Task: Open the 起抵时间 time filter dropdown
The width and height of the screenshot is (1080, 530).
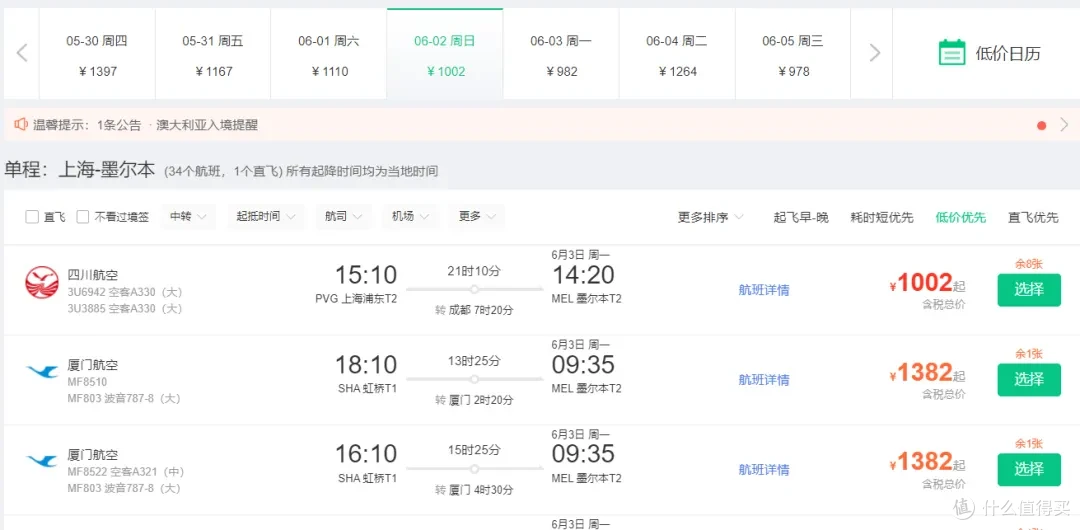Action: point(266,216)
